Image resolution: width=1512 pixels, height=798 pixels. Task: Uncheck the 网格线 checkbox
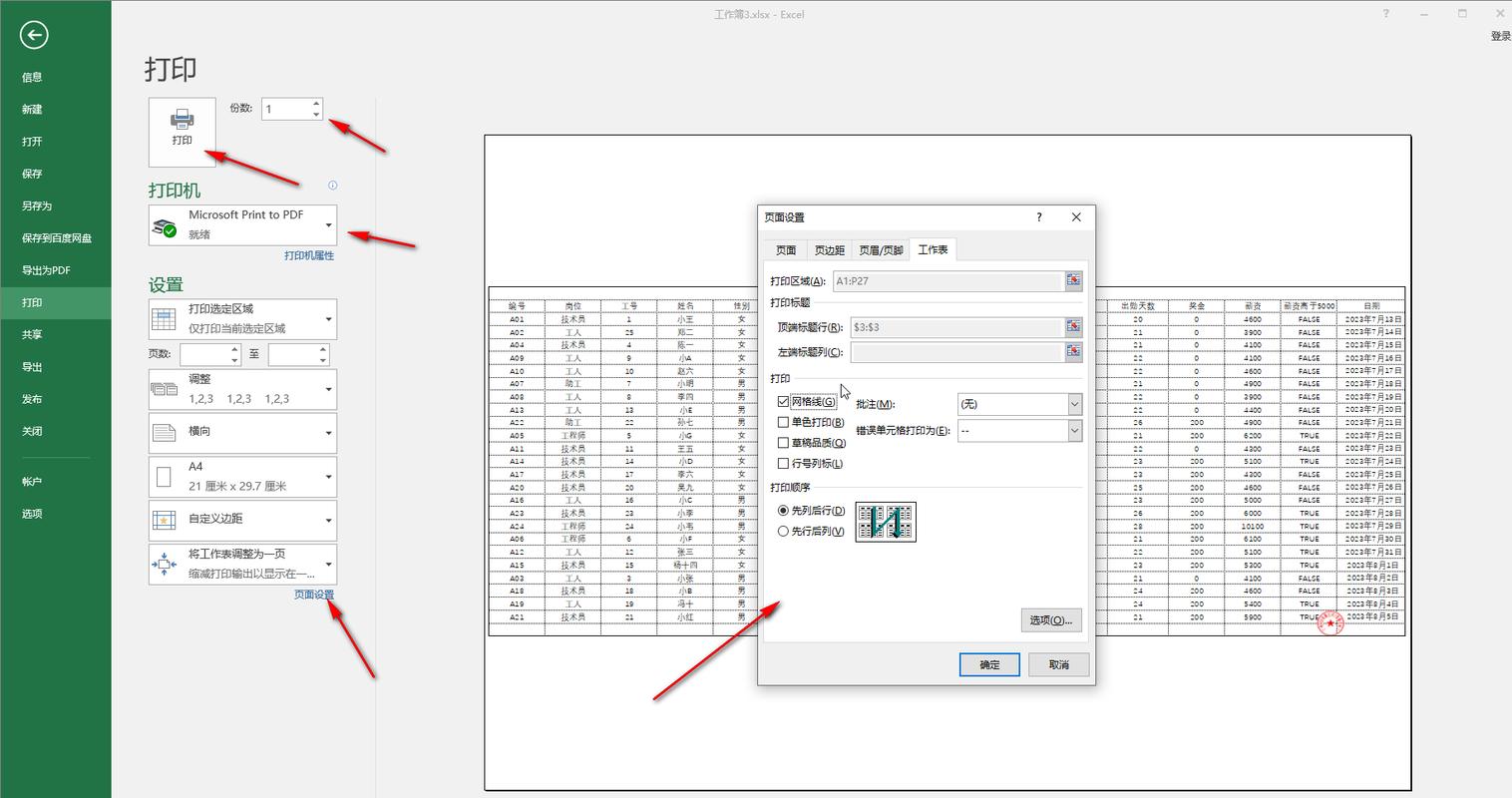tap(783, 402)
